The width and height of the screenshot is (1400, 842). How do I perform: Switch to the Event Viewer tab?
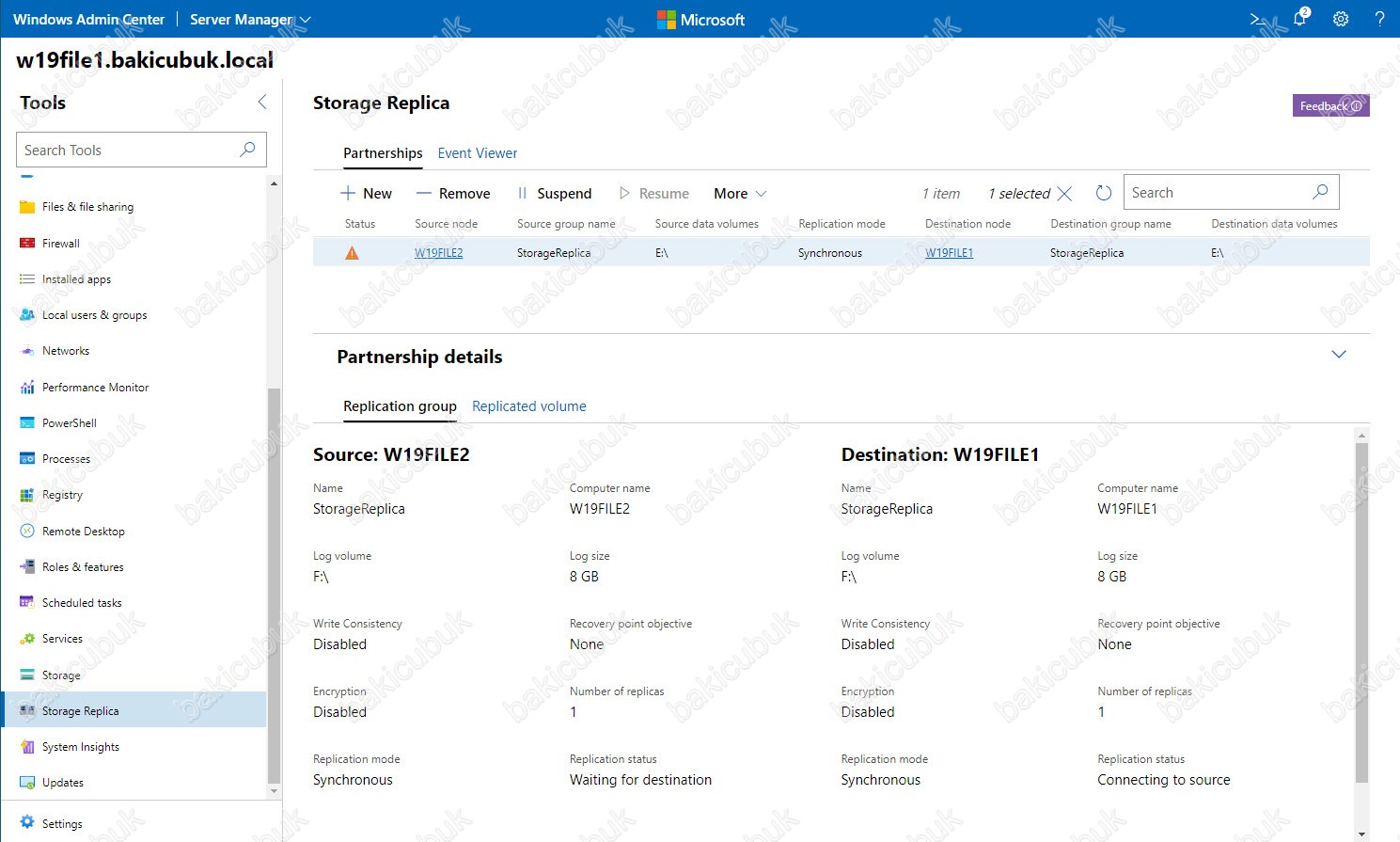pyautogui.click(x=478, y=153)
